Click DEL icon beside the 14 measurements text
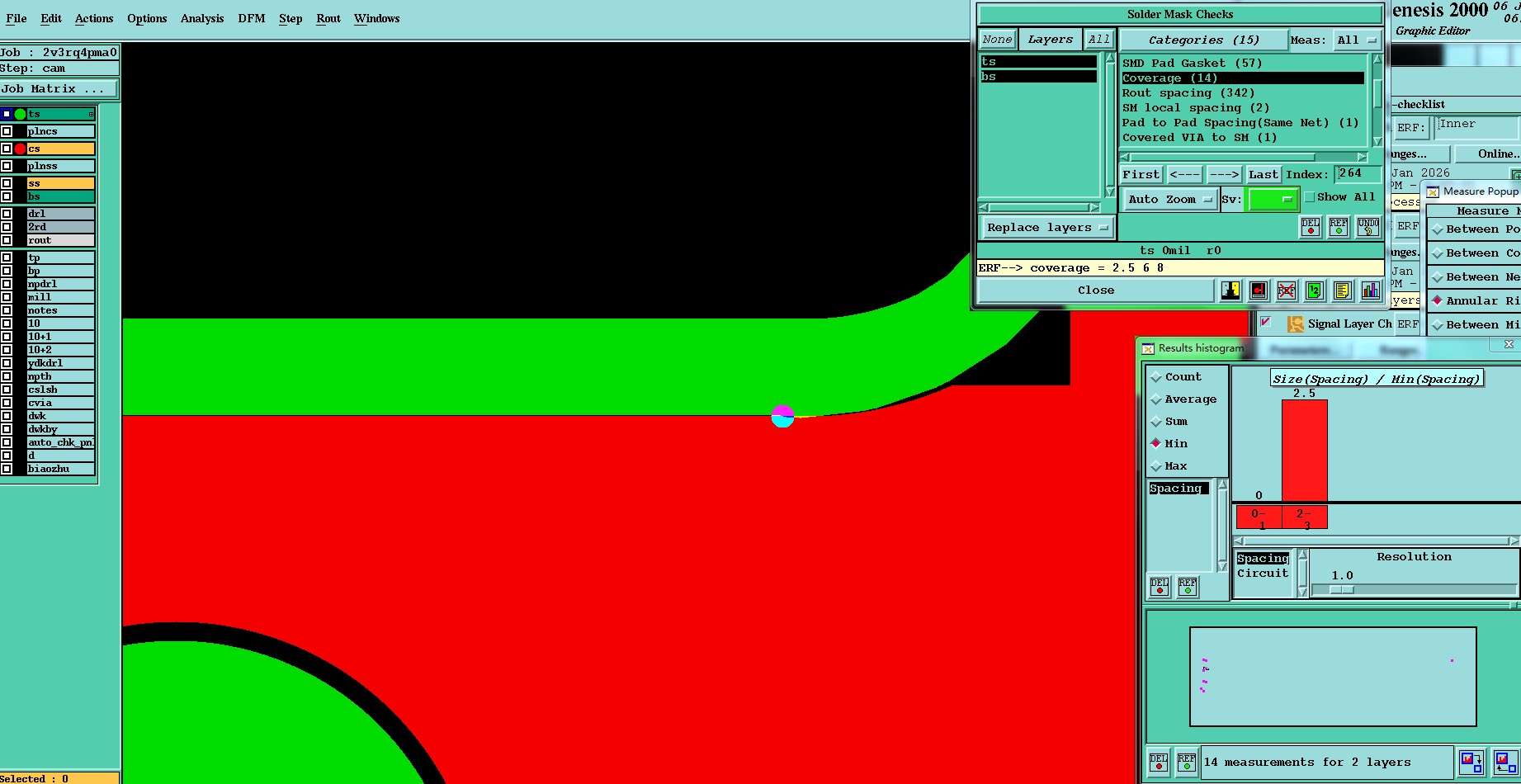Viewport: 1521px width, 784px height. click(x=1159, y=762)
